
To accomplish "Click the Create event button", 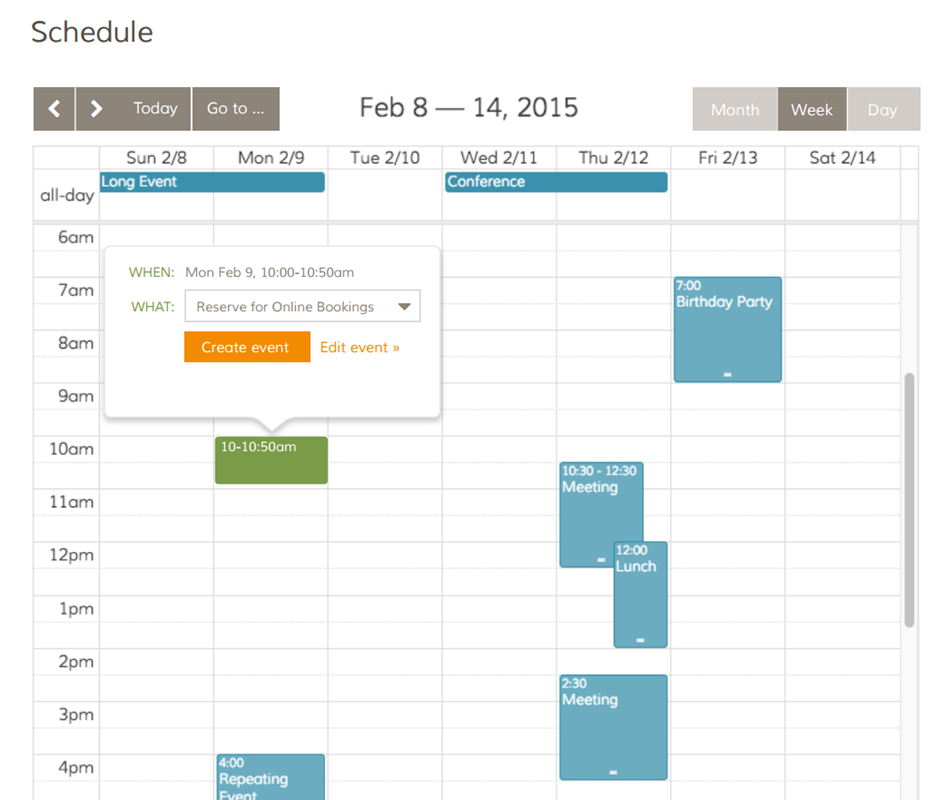I will click(246, 347).
